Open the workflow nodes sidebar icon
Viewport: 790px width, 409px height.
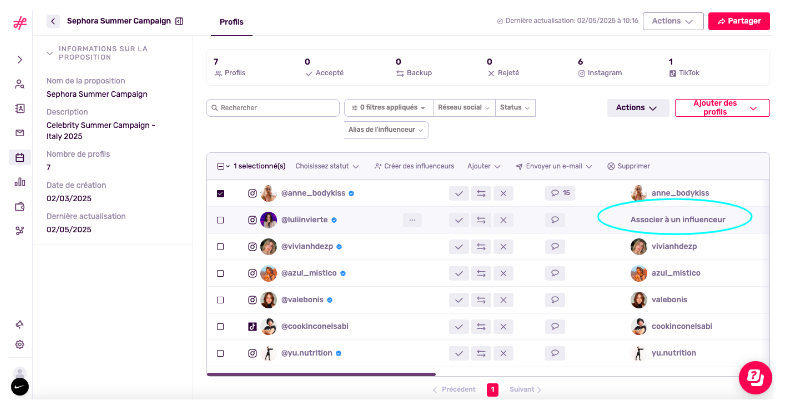tap(20, 231)
